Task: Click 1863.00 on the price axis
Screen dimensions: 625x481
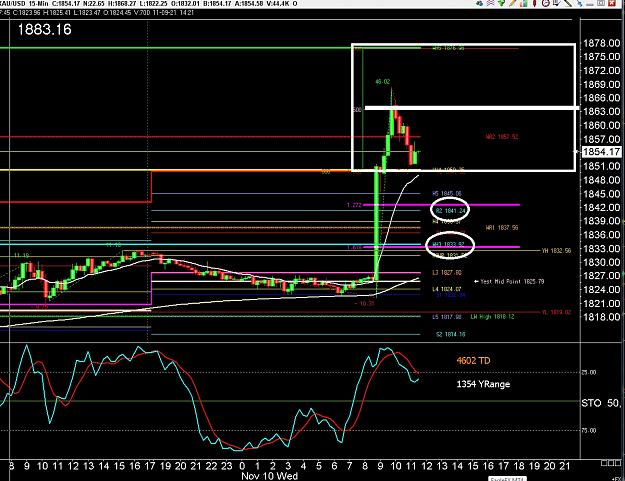Action: point(601,111)
